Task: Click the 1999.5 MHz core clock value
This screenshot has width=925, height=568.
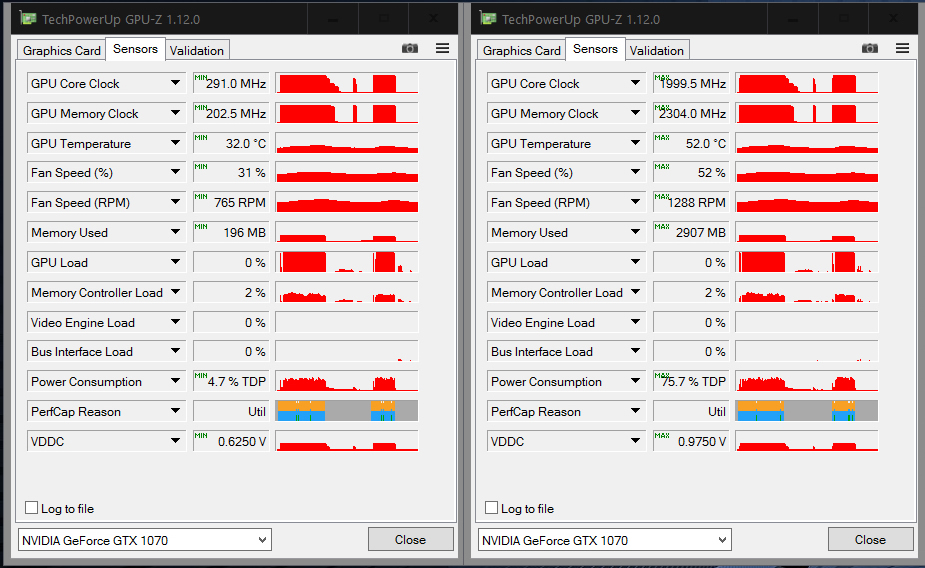Action: pyautogui.click(x=691, y=83)
